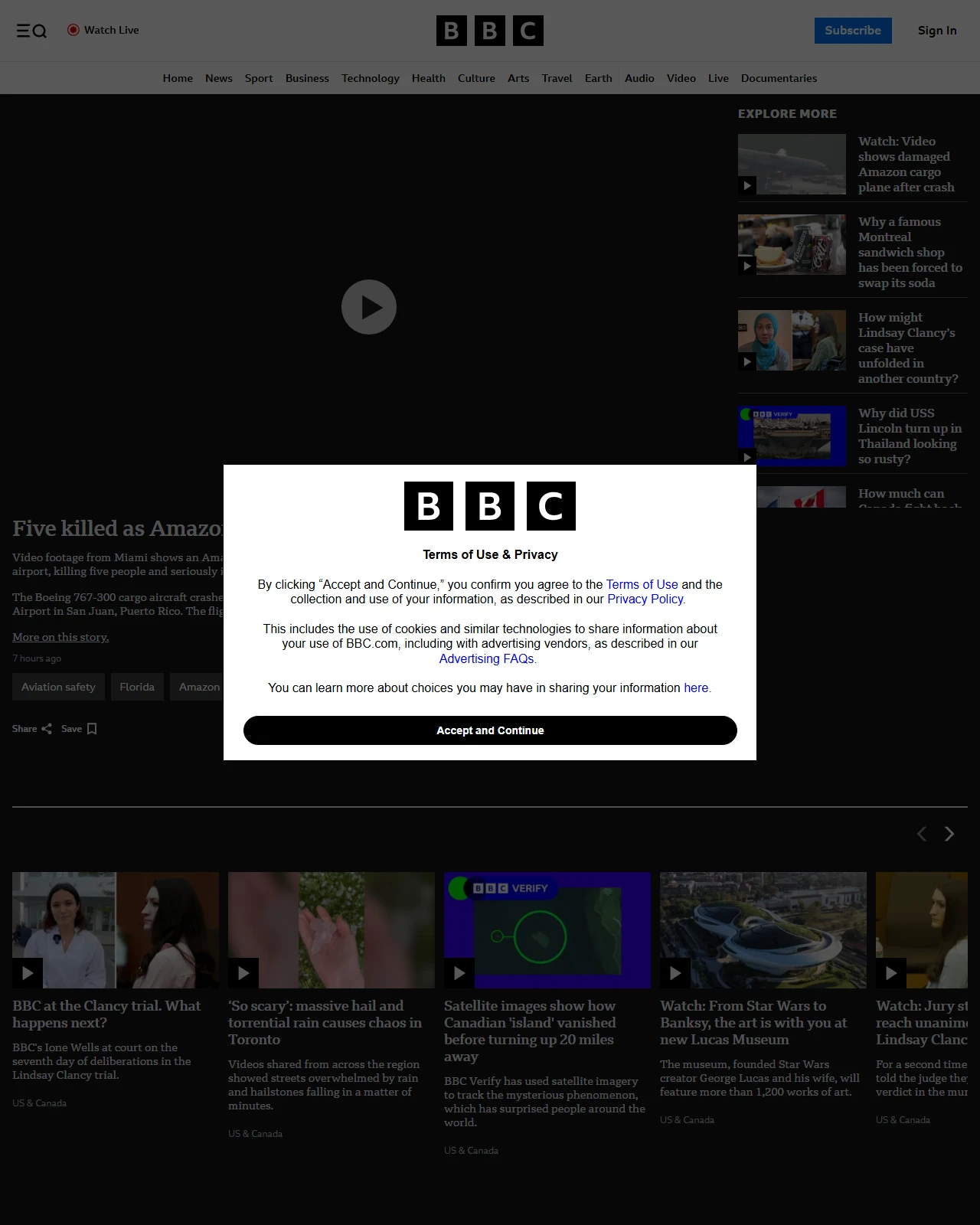This screenshot has width=980, height=1225.
Task: Click 'Watch Live' text in header
Action: click(x=112, y=30)
